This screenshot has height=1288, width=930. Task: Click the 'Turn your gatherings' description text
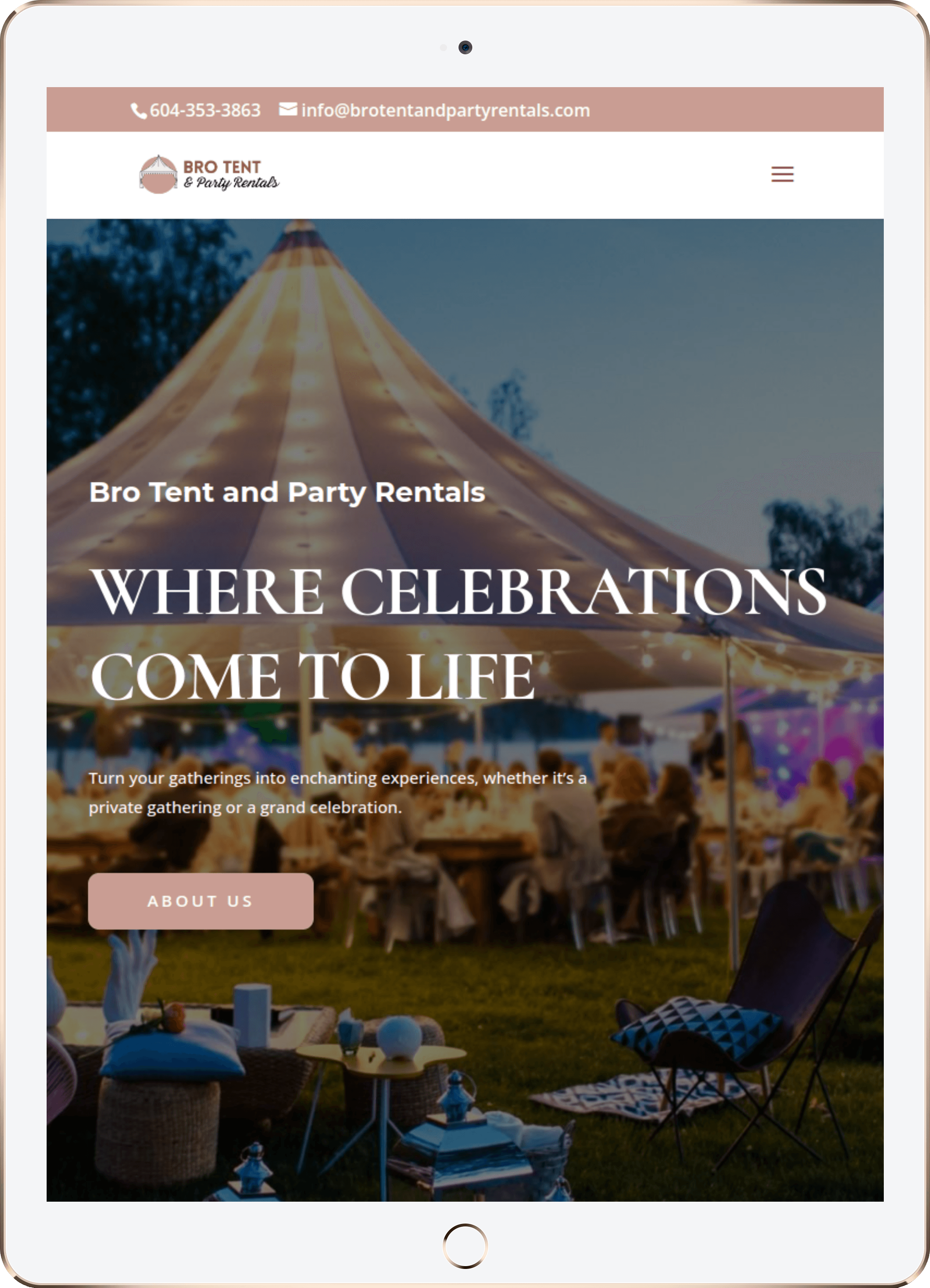pyautogui.click(x=337, y=792)
